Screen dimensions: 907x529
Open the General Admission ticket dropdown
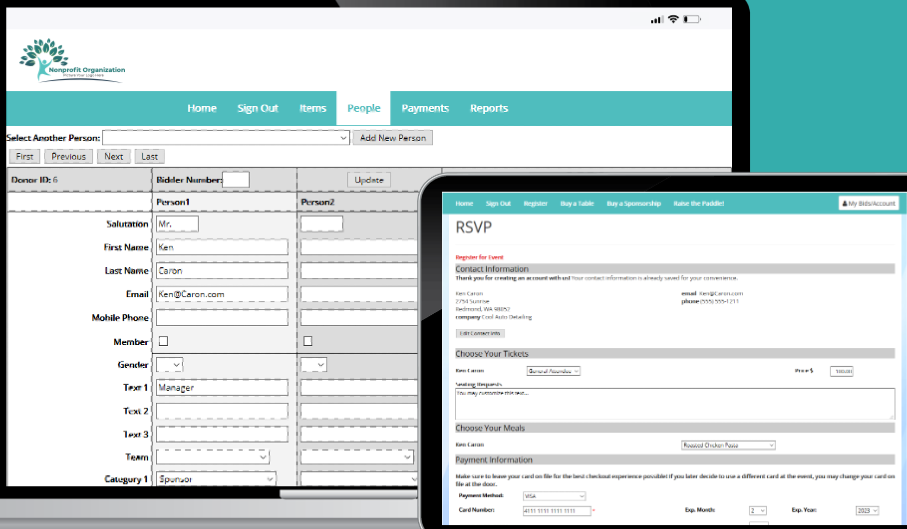pos(554,371)
